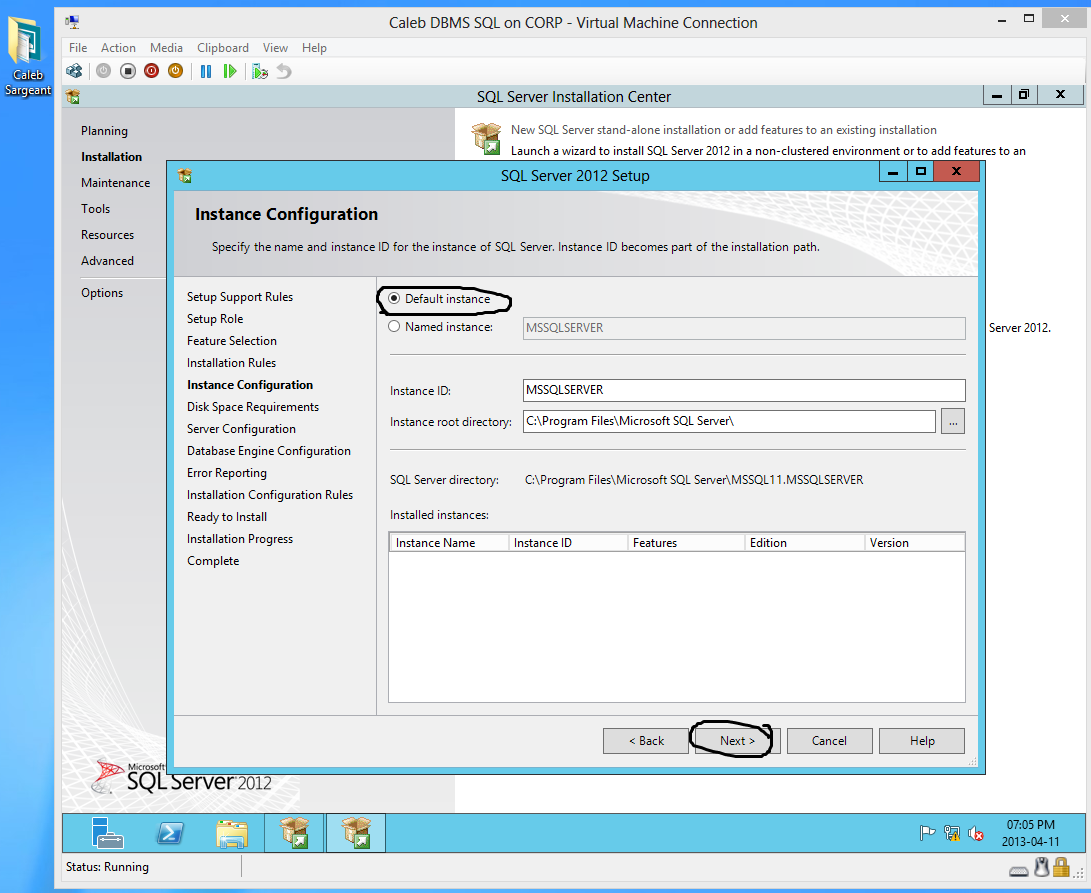Open the Media menu

(166, 47)
